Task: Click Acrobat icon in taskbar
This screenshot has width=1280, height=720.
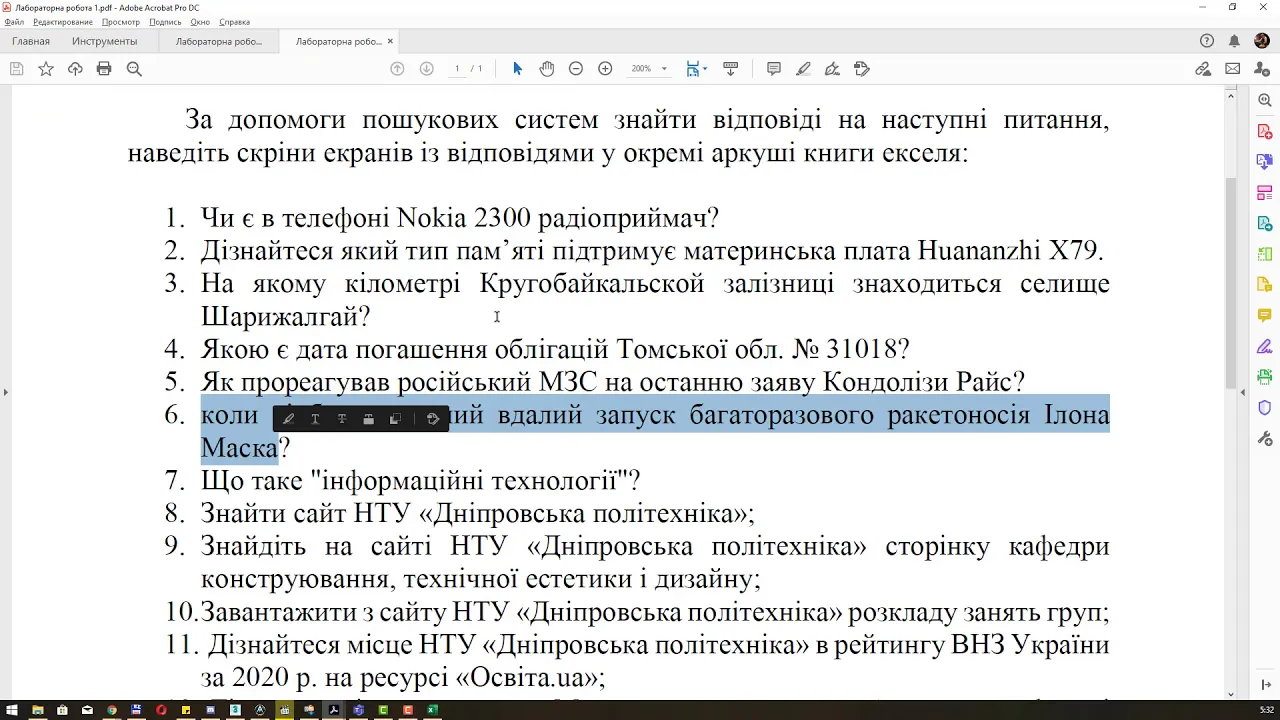Action: pyautogui.click(x=334, y=710)
